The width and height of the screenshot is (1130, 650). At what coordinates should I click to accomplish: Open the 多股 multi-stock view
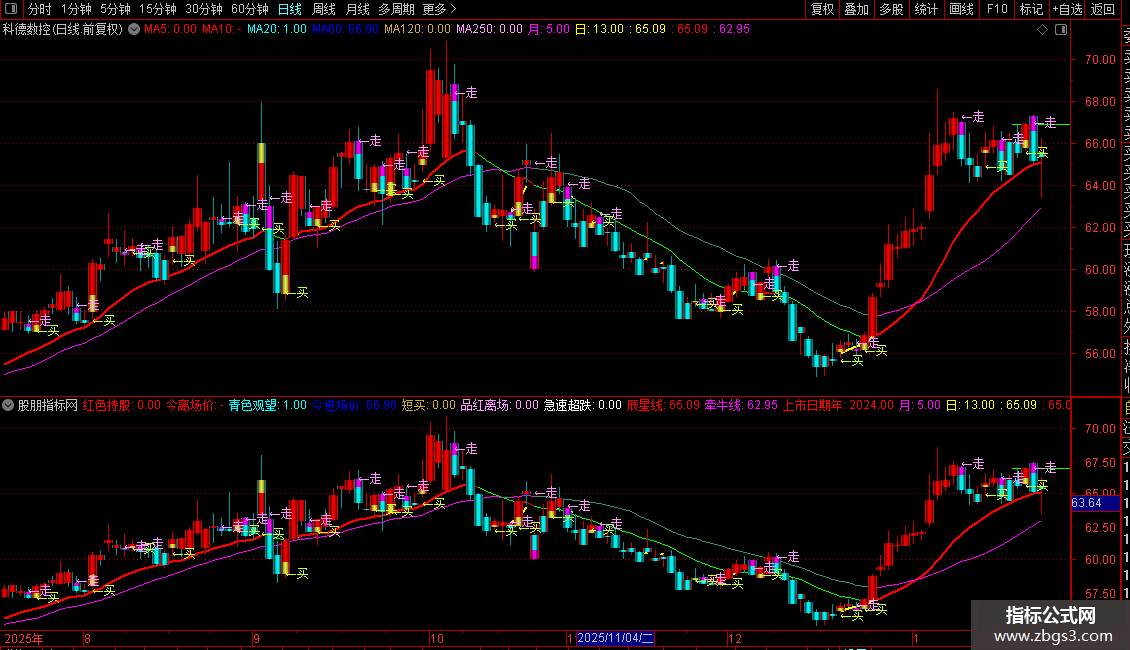tap(891, 9)
